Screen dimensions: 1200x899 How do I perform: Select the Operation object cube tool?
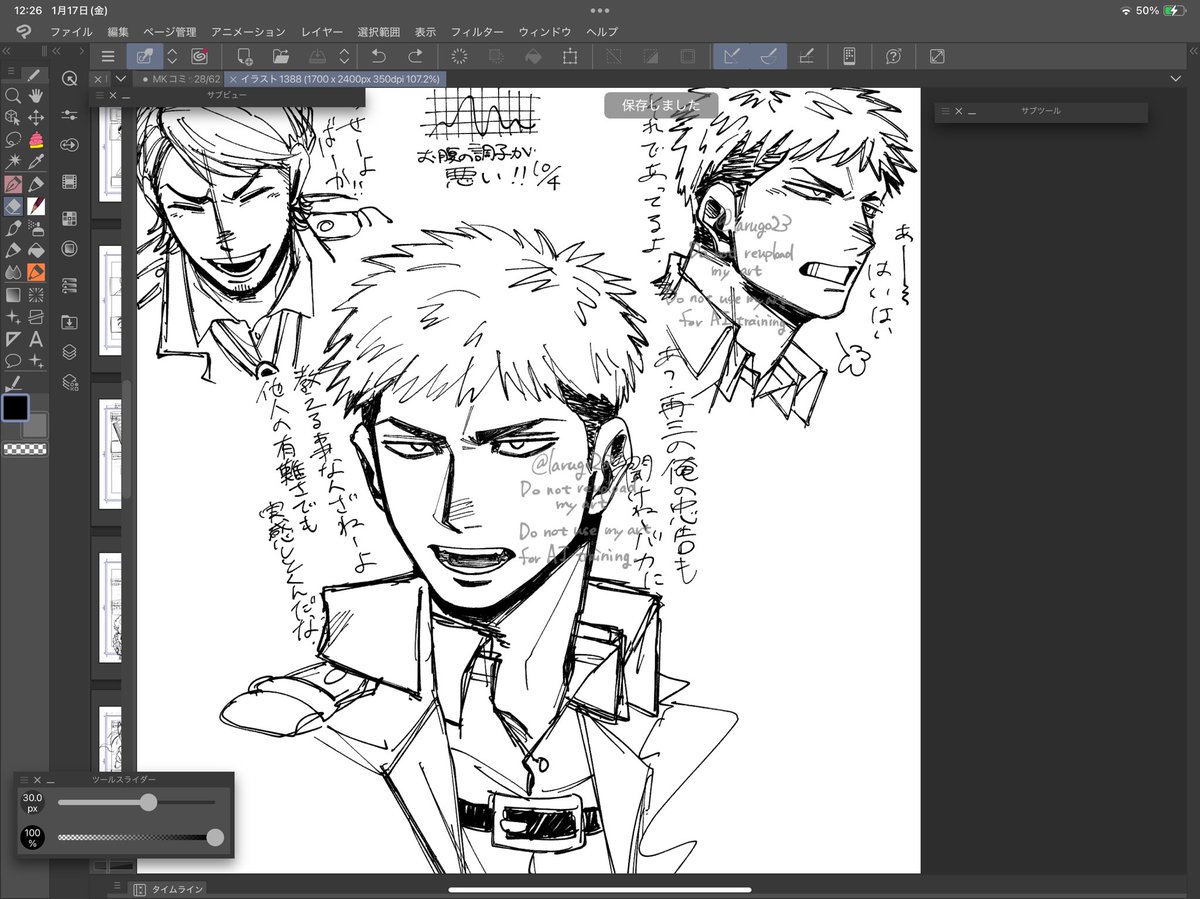pyautogui.click(x=13, y=118)
